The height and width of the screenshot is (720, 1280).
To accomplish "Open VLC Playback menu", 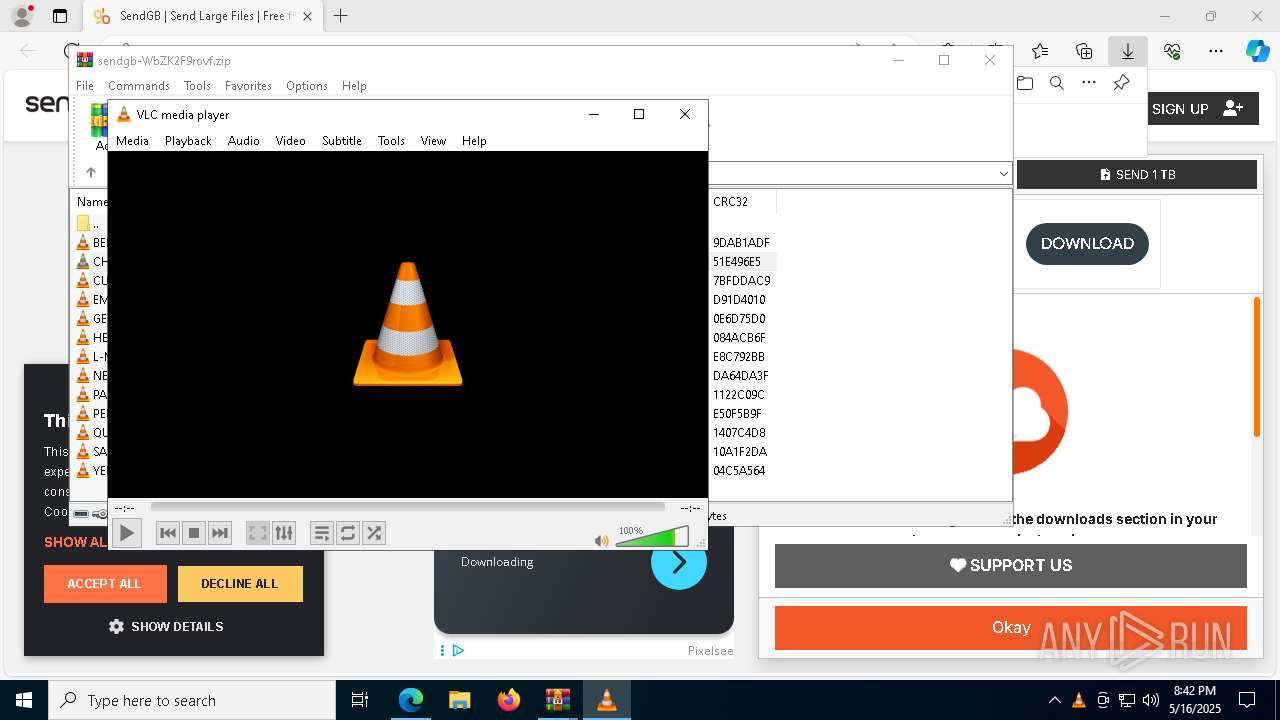I will [188, 141].
